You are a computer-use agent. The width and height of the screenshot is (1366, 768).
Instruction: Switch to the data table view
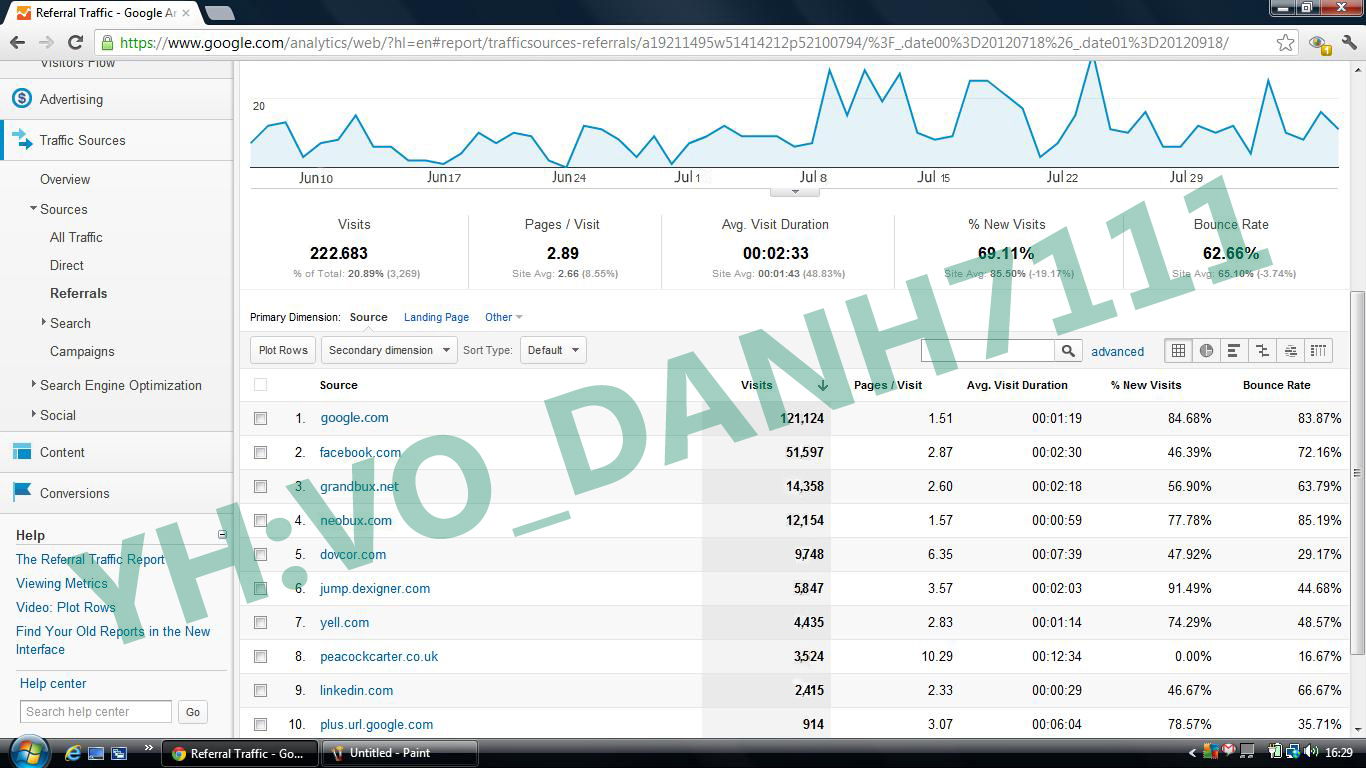pyautogui.click(x=1179, y=350)
